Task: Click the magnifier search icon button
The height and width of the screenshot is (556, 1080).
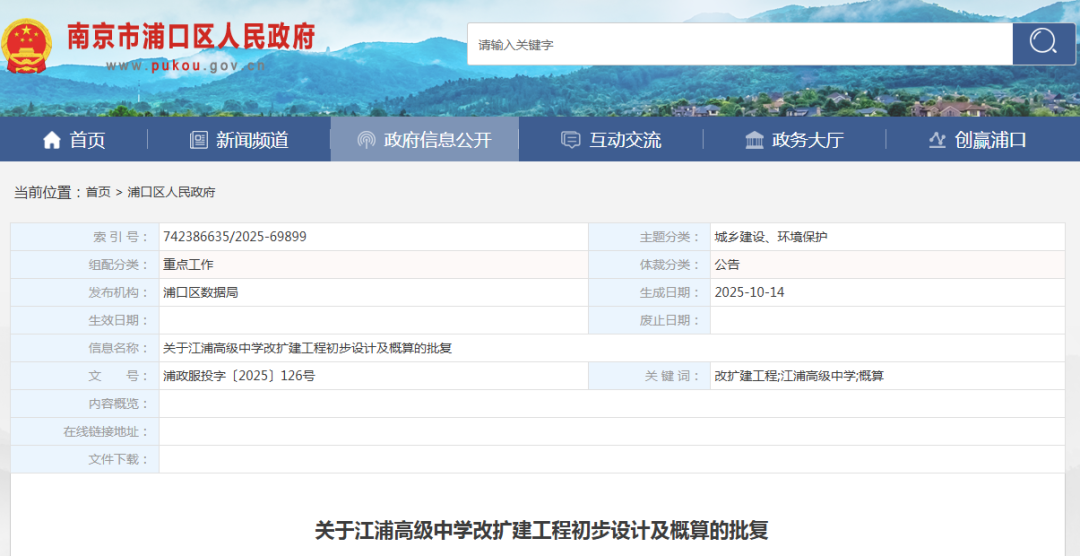Action: [1043, 42]
